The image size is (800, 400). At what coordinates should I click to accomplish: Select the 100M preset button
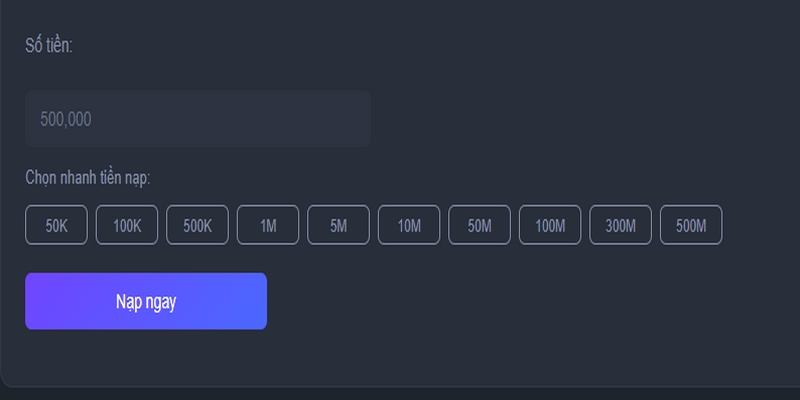point(550,225)
